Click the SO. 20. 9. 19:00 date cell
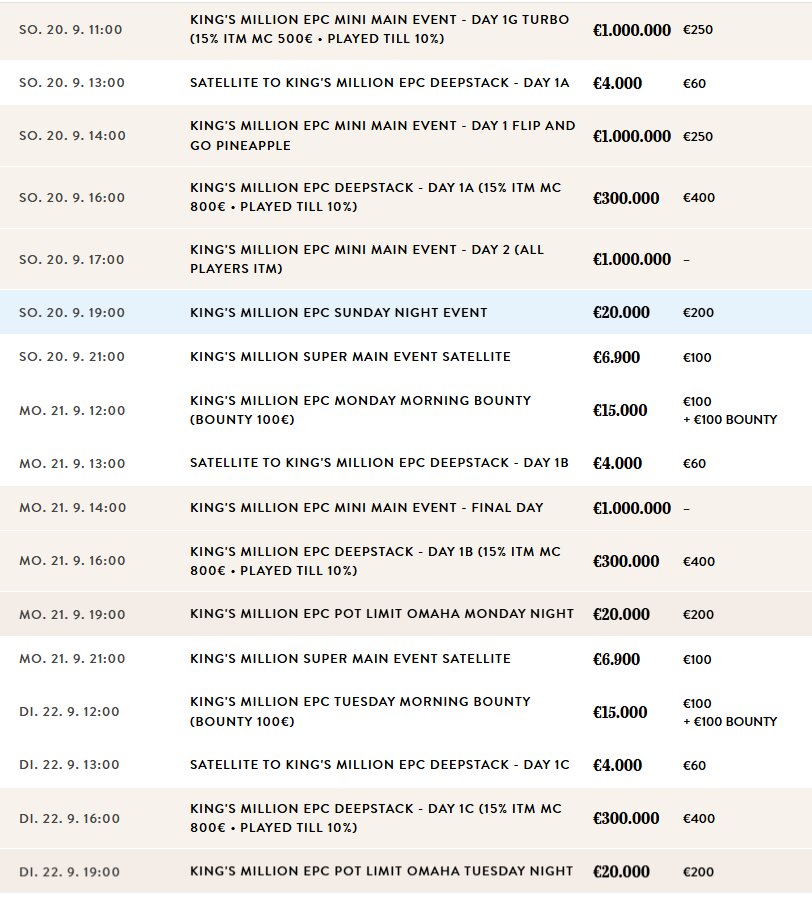This screenshot has height=897, width=812. click(72, 312)
